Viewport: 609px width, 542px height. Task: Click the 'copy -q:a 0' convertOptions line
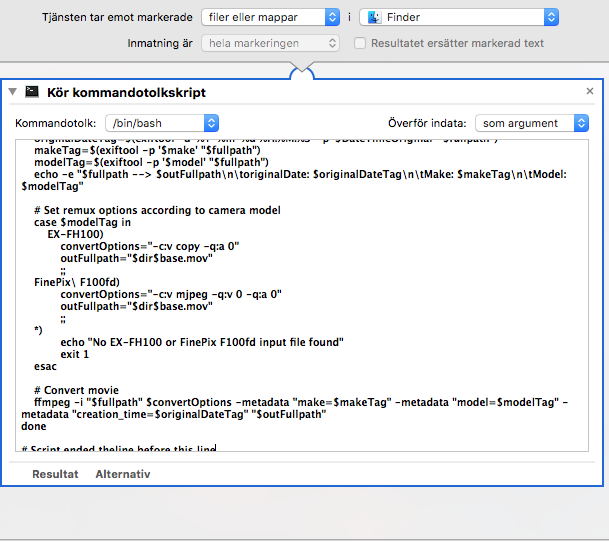click(150, 246)
